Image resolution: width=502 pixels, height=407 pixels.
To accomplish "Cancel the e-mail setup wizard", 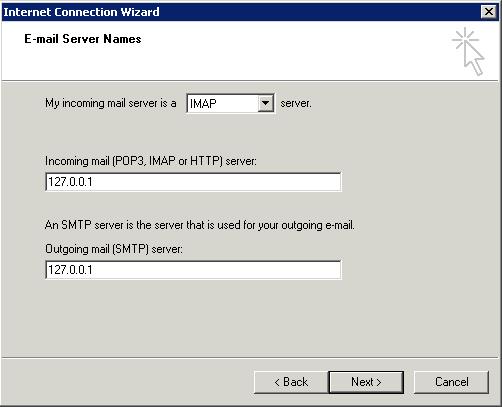I will pos(451,382).
